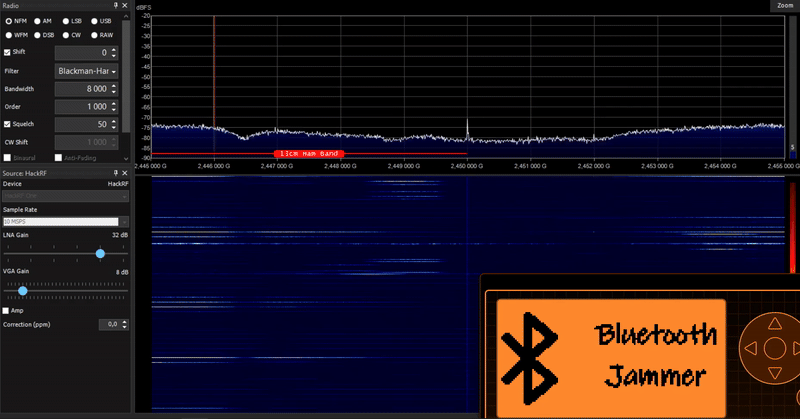Open the Blackman-Harris filter dropdown
The height and width of the screenshot is (419, 800).
tap(86, 71)
